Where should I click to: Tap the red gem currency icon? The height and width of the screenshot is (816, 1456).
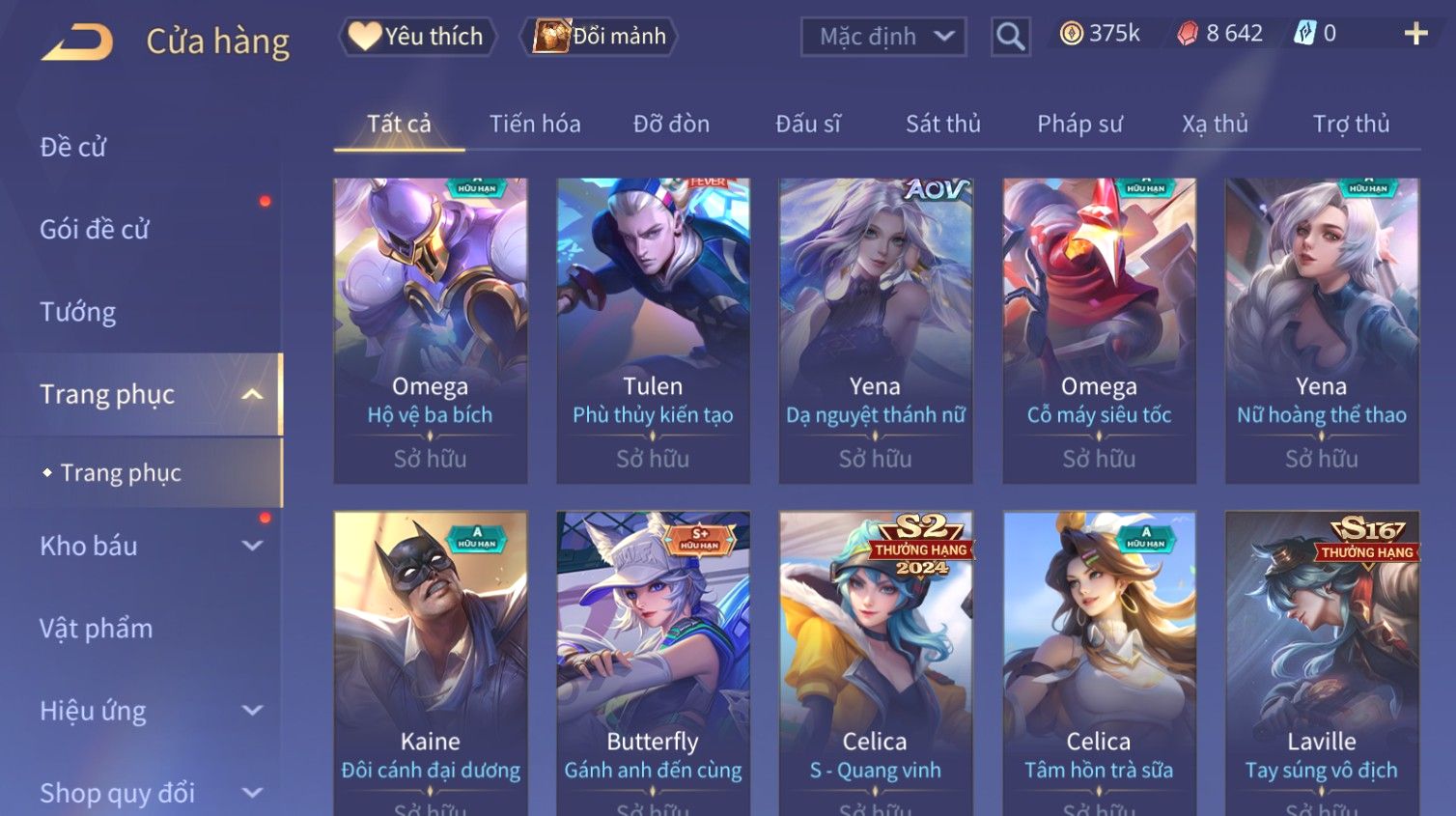(1188, 34)
